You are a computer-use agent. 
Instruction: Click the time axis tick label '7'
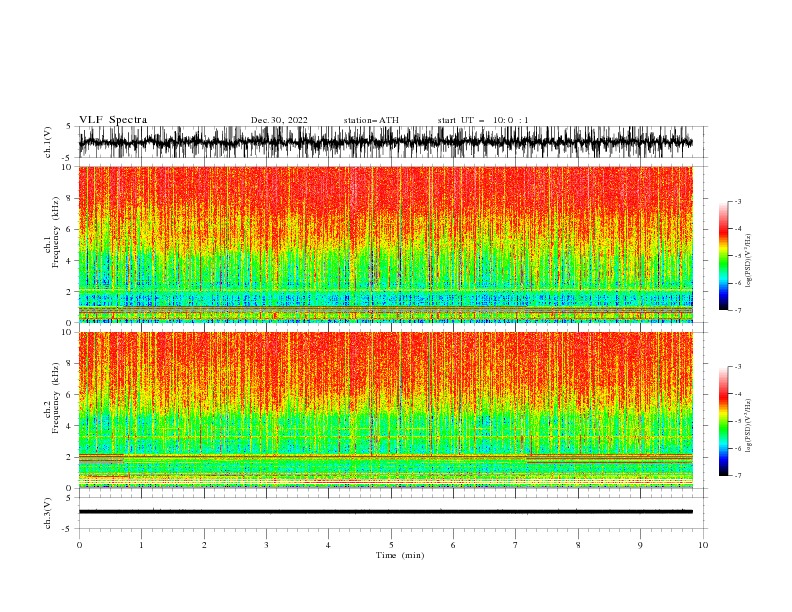[516, 545]
